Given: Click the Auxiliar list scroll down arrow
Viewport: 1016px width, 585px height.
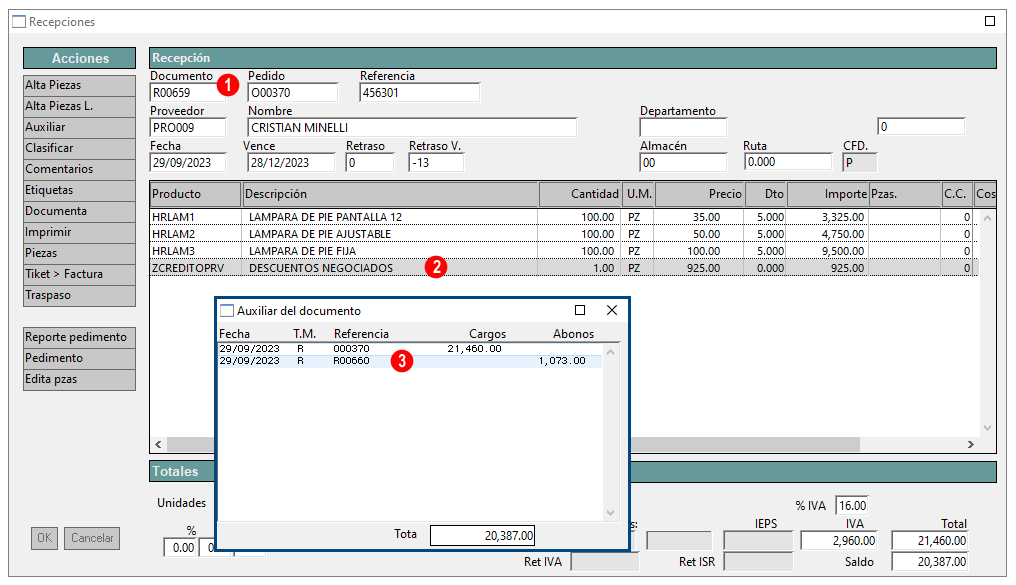Looking at the screenshot, I should [610, 513].
